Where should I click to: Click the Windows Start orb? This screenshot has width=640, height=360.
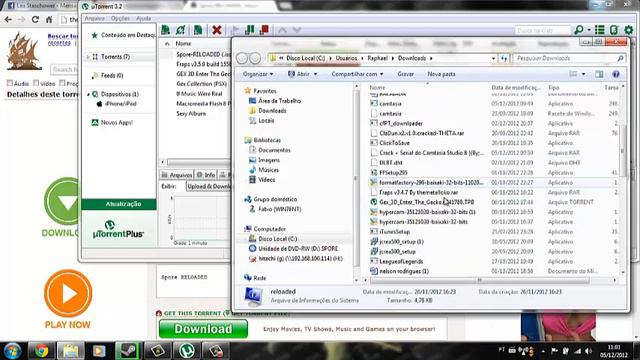(12, 351)
